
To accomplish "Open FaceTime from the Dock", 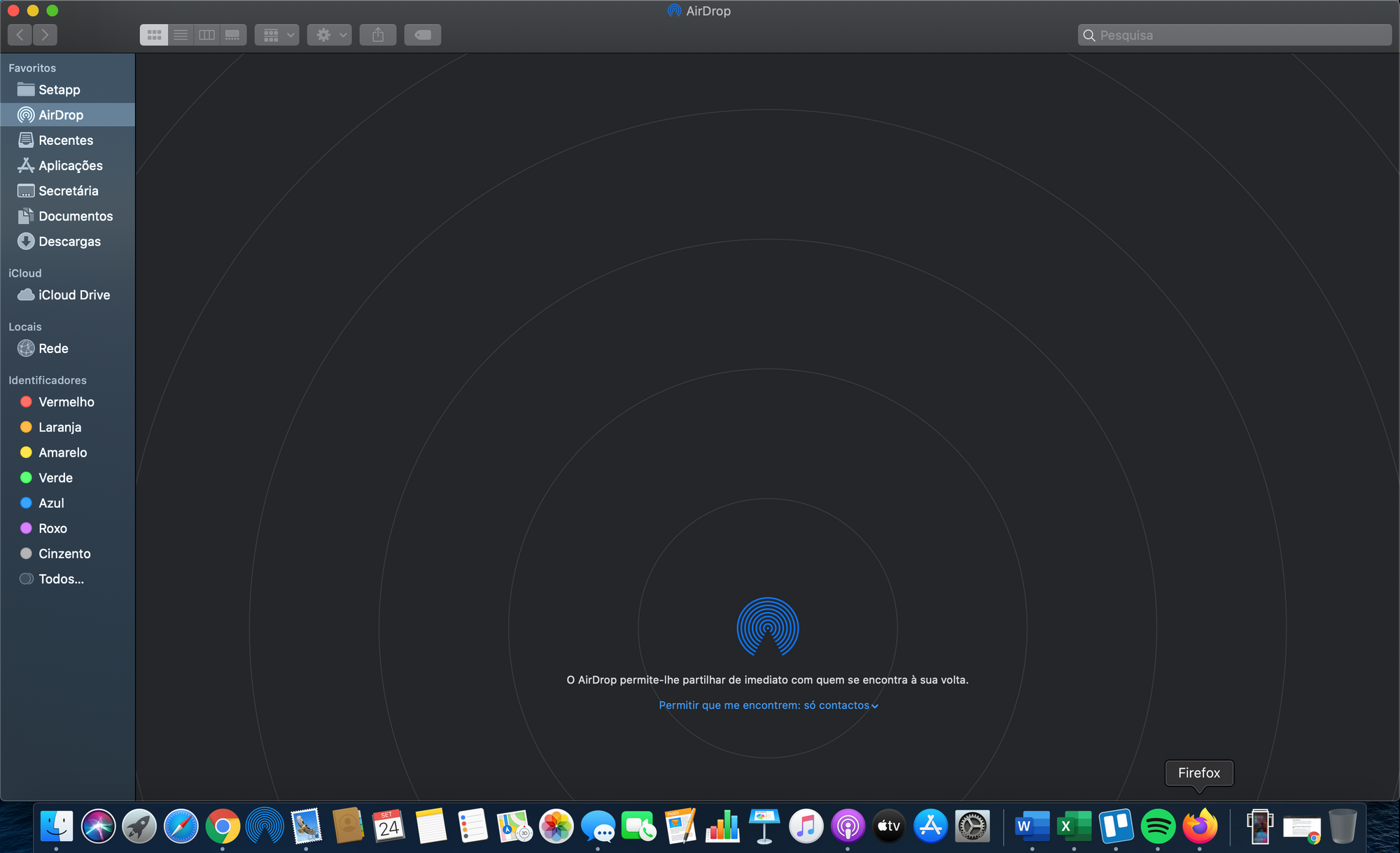I will tap(639, 826).
